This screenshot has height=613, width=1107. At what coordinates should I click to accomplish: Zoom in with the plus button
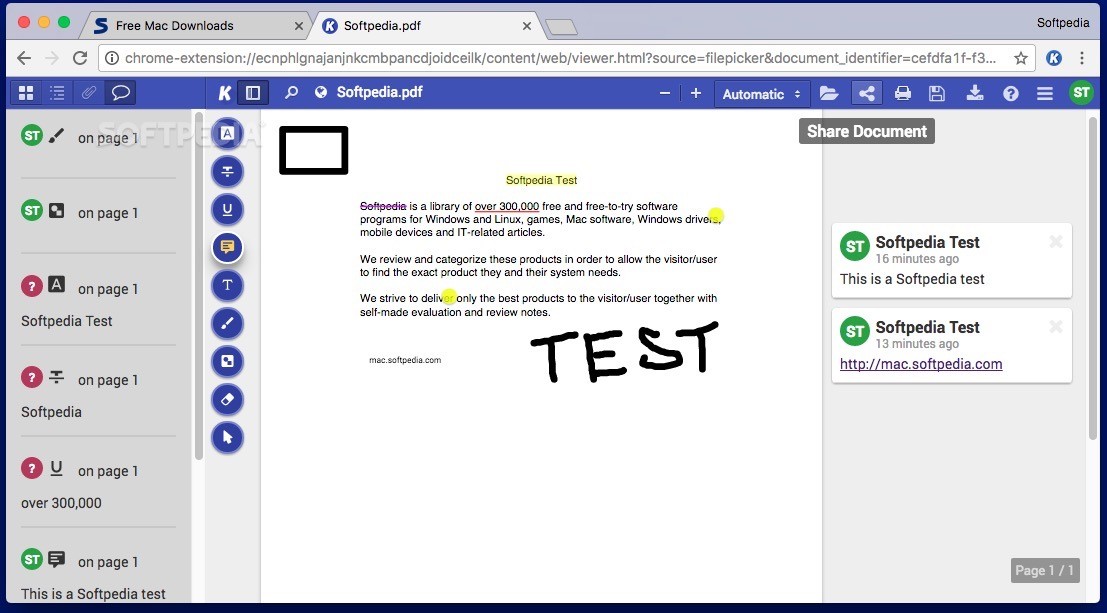point(695,93)
